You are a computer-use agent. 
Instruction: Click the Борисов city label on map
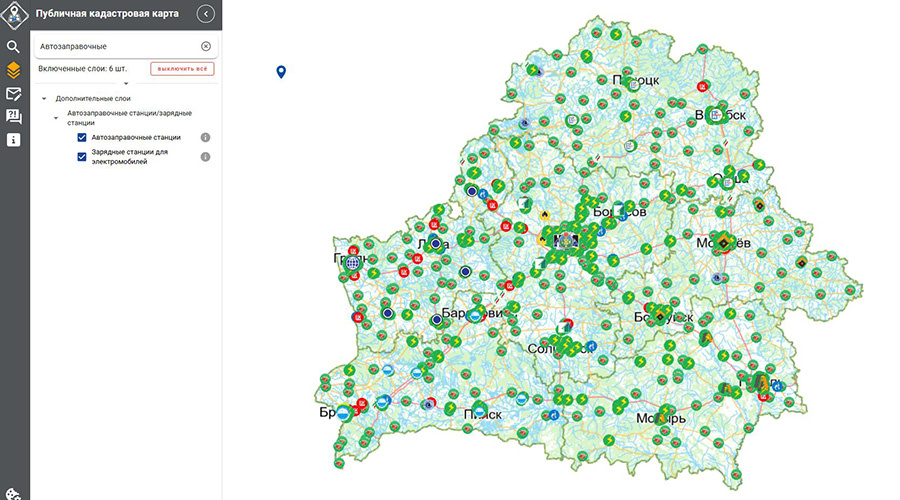619,212
